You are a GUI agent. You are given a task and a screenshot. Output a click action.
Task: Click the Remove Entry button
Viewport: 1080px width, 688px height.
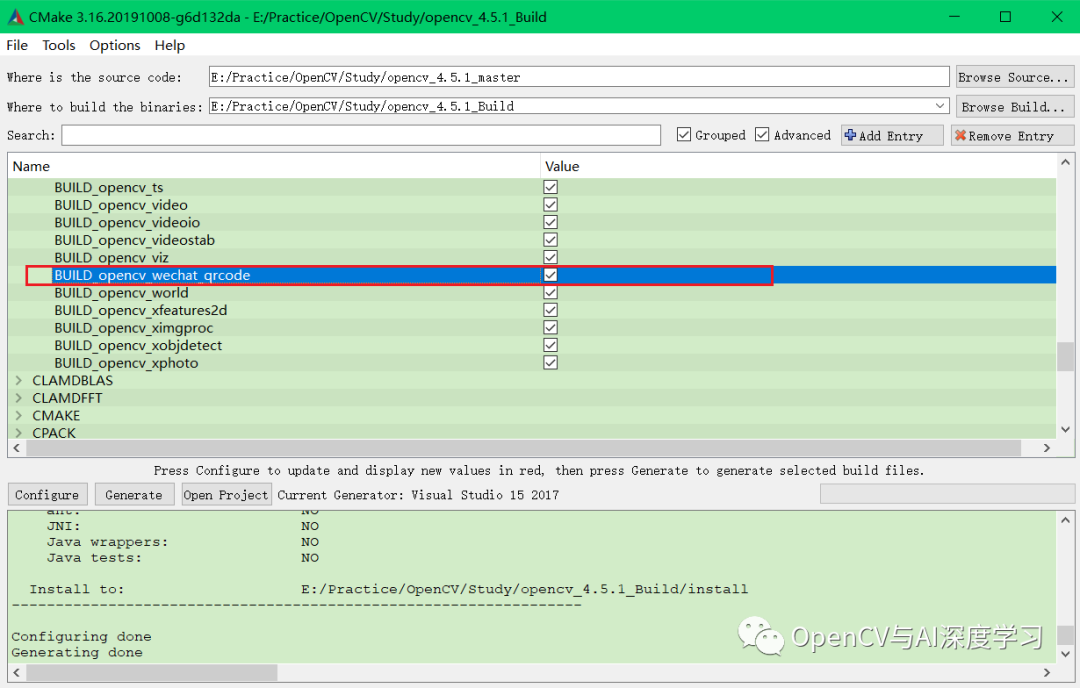(x=1012, y=136)
